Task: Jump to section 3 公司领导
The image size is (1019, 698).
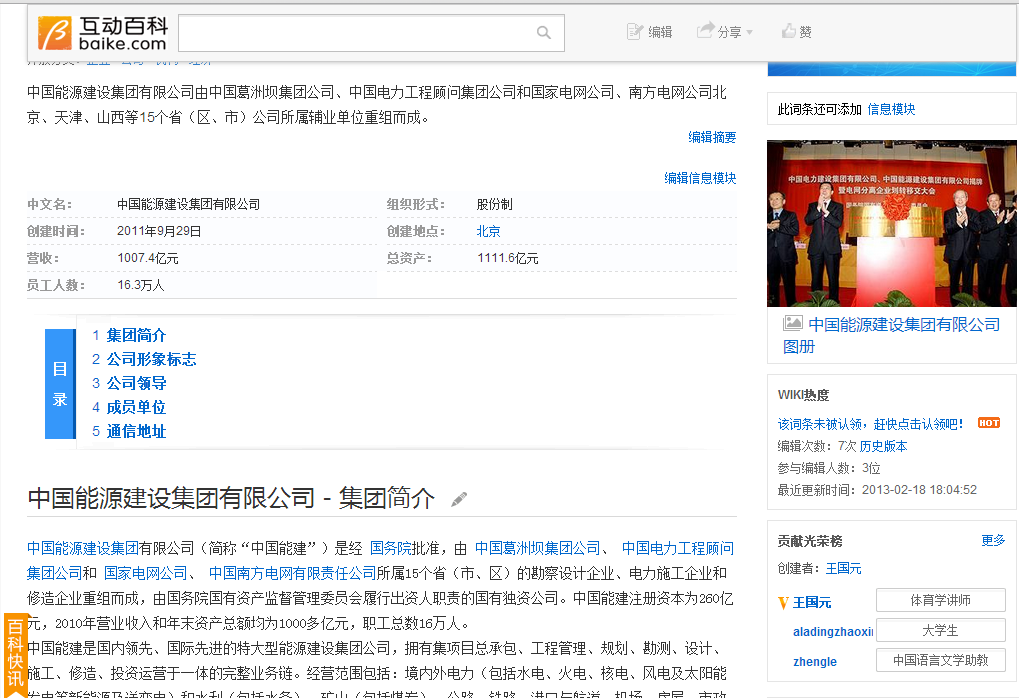Action: coord(136,383)
